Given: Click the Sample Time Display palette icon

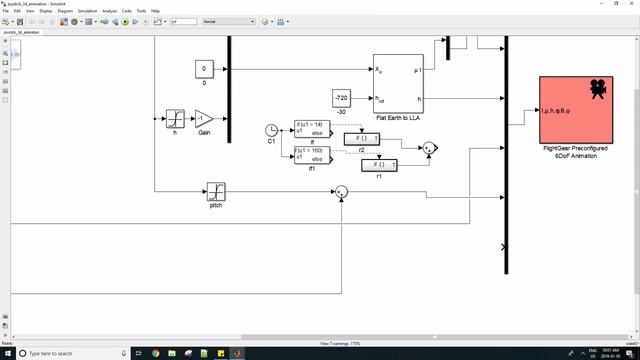Looking at the screenshot, I should (5, 72).
